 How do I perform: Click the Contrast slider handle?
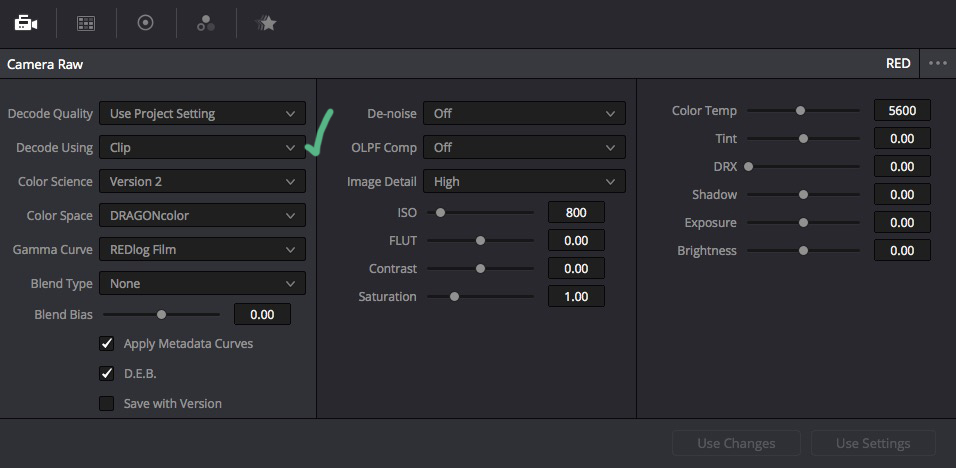pyautogui.click(x=480, y=269)
